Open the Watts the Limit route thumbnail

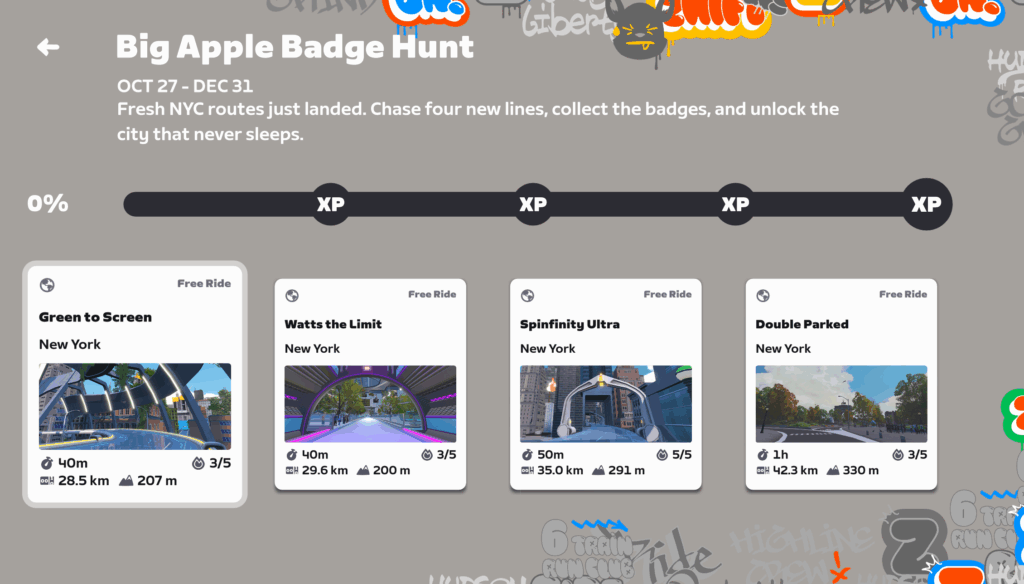pos(370,404)
